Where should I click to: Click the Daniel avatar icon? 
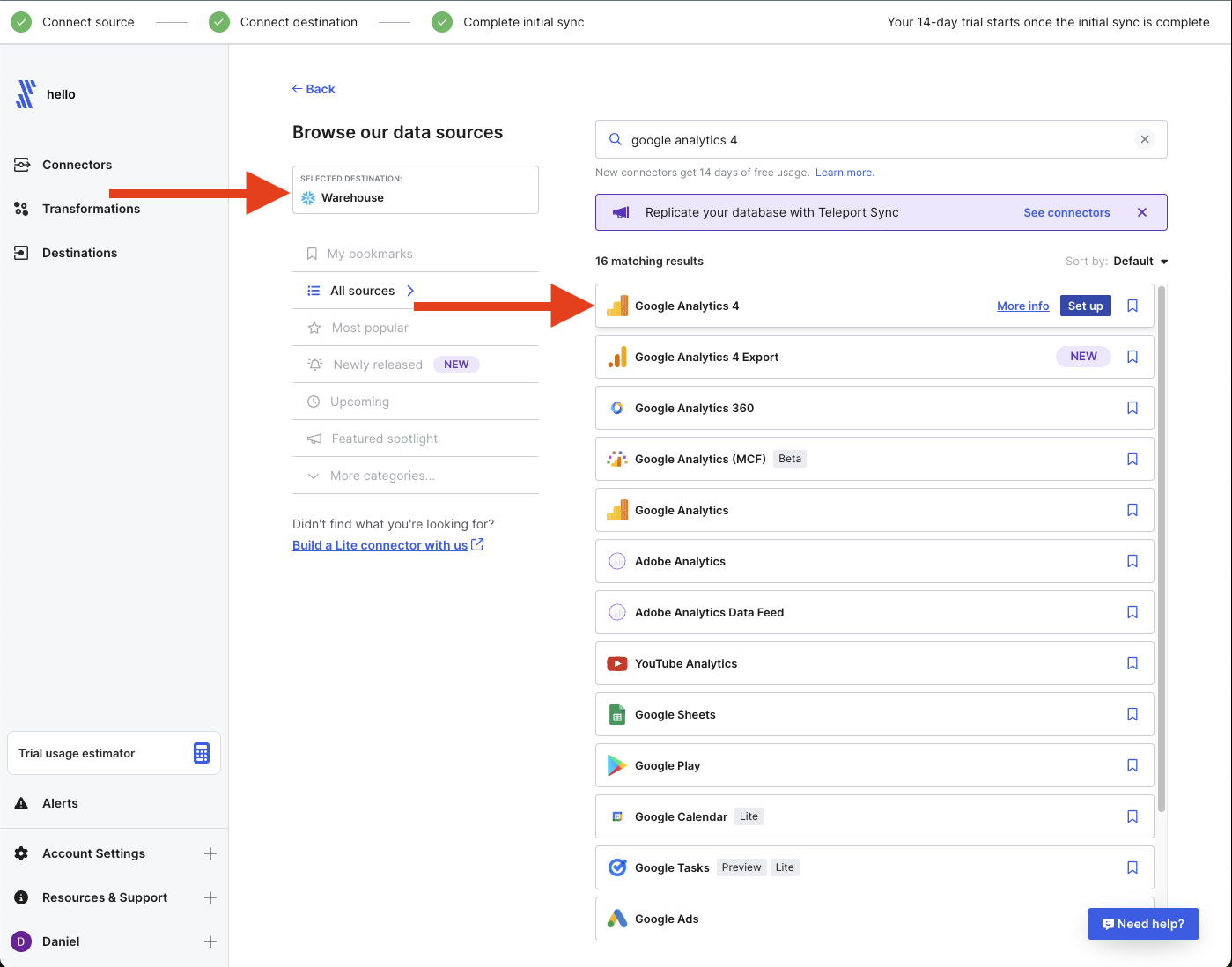[x=21, y=941]
